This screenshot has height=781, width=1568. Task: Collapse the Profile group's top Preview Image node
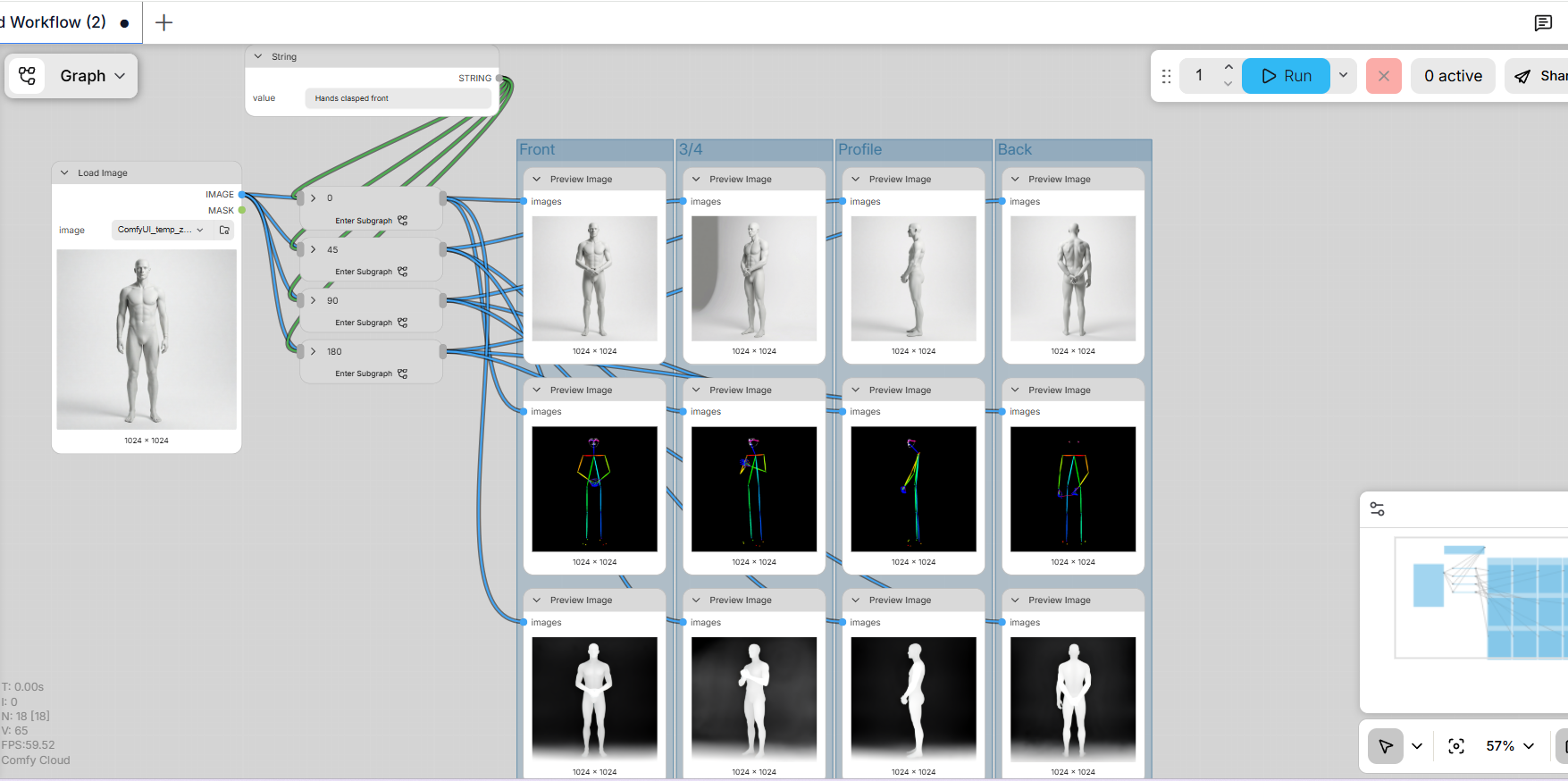point(856,179)
